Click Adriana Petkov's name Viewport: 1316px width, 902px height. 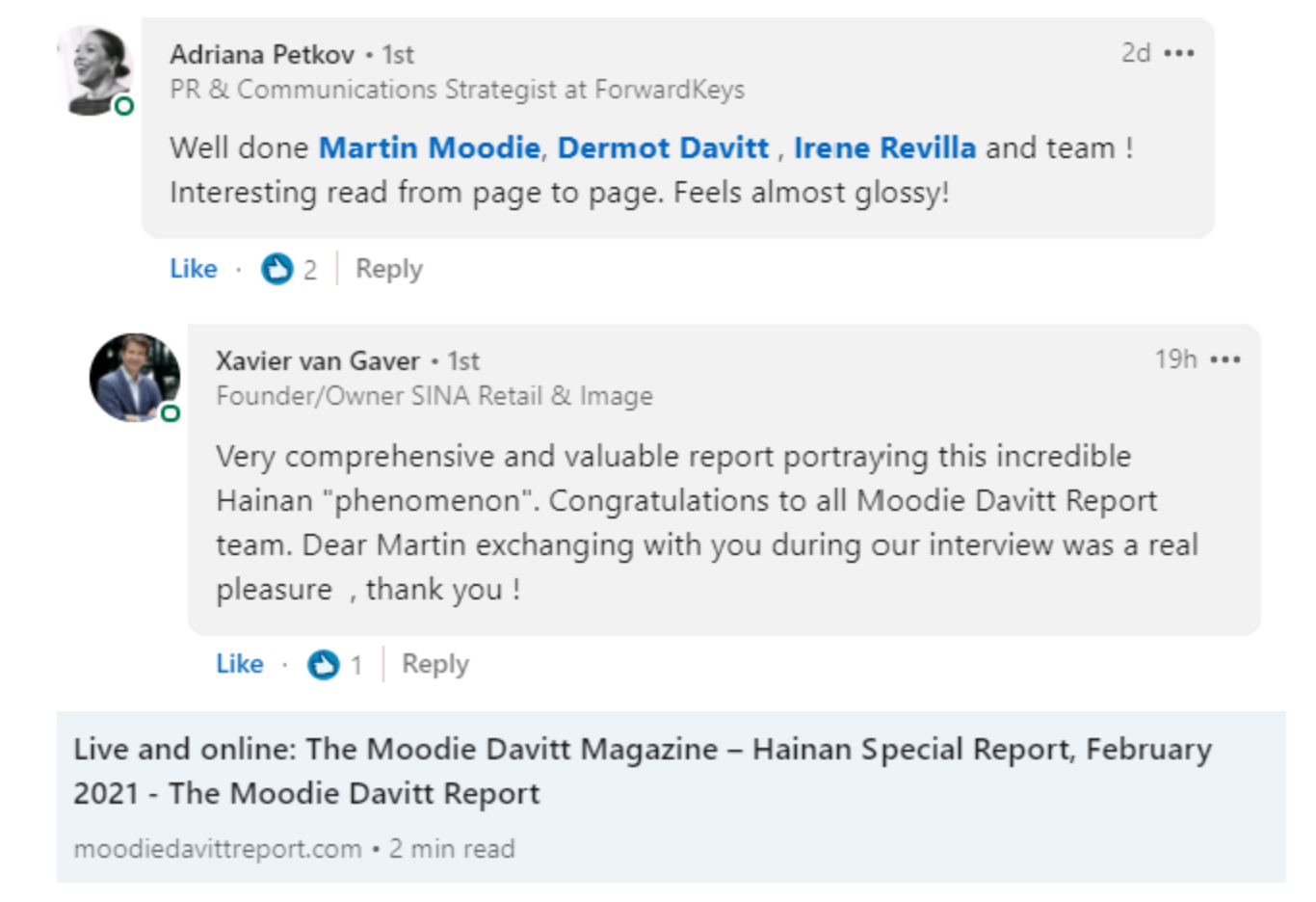(262, 54)
